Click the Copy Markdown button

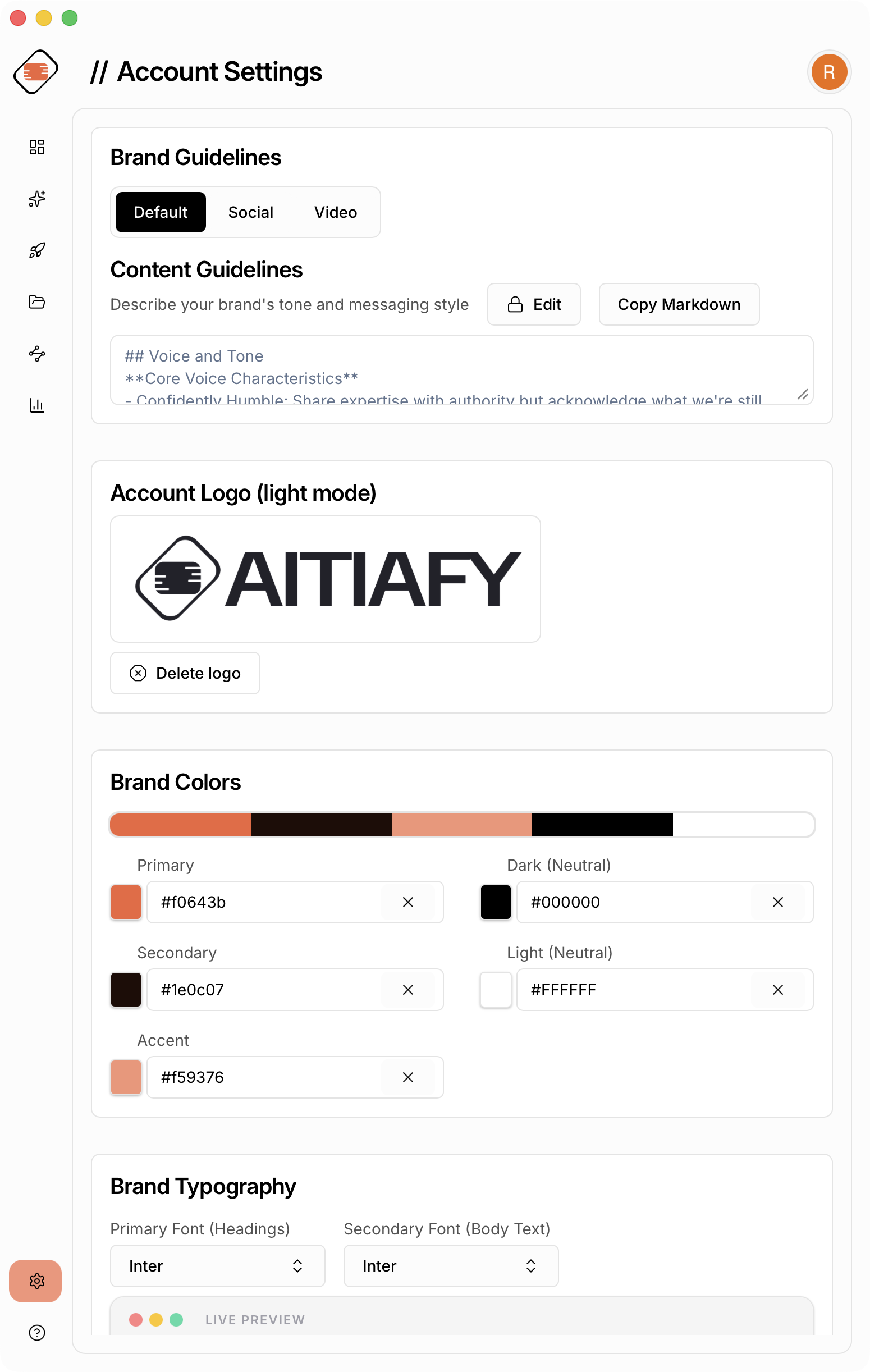[679, 304]
